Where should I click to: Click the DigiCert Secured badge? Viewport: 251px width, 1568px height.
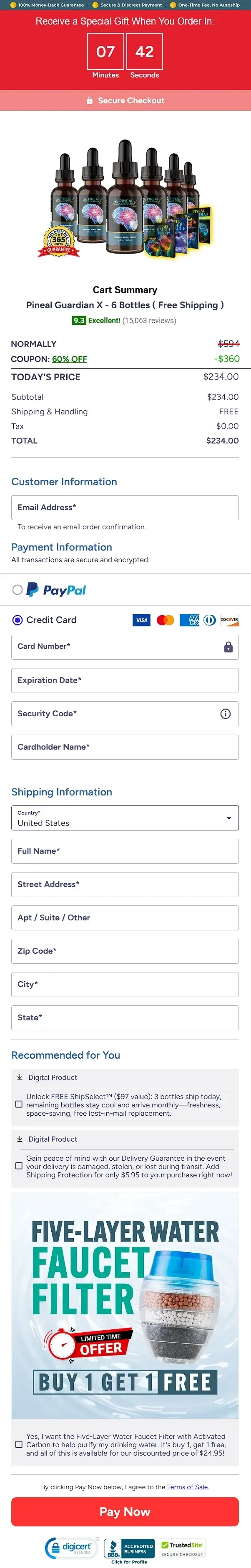tap(72, 1547)
